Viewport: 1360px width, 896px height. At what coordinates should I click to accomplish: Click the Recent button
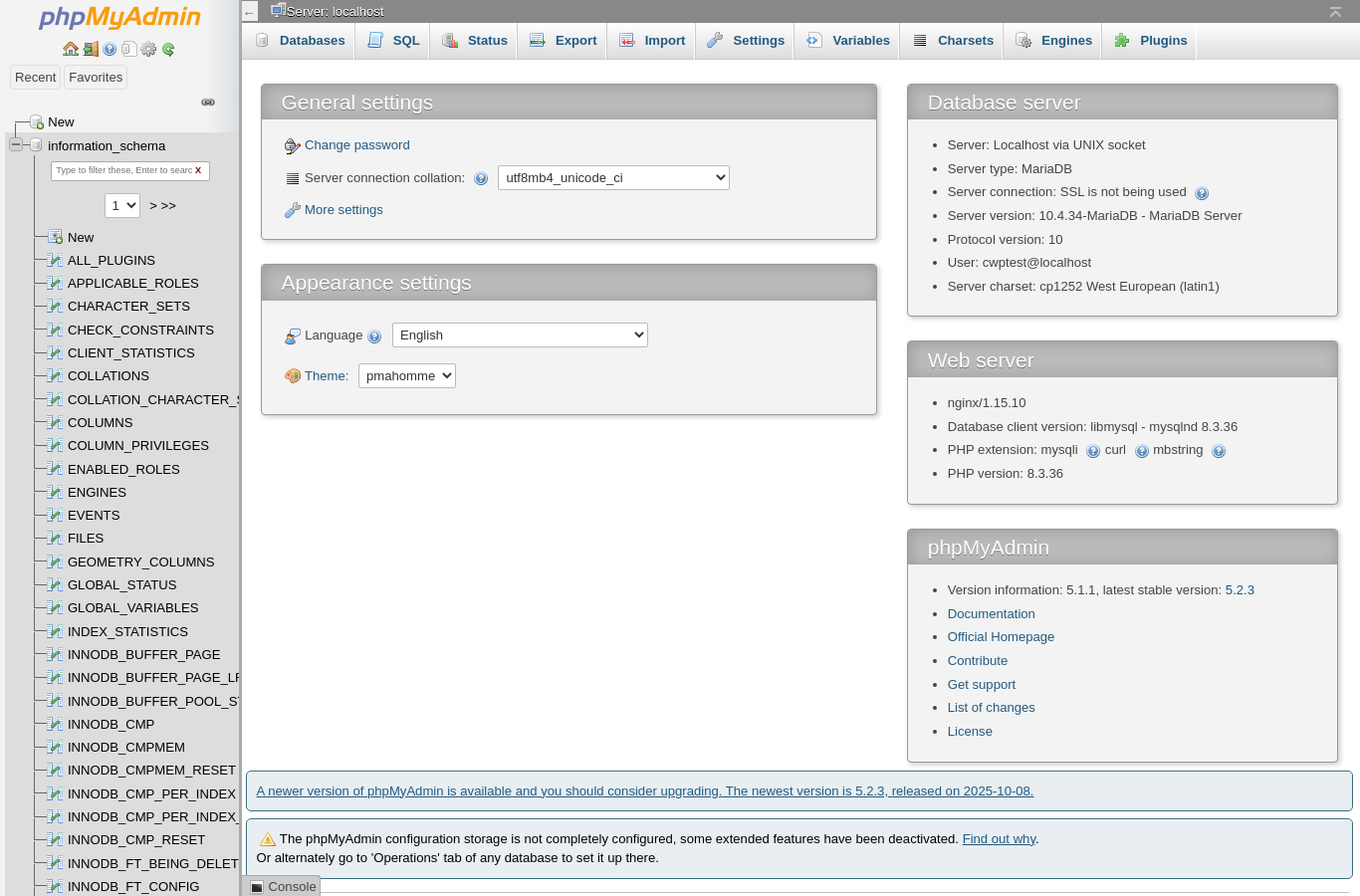(35, 78)
